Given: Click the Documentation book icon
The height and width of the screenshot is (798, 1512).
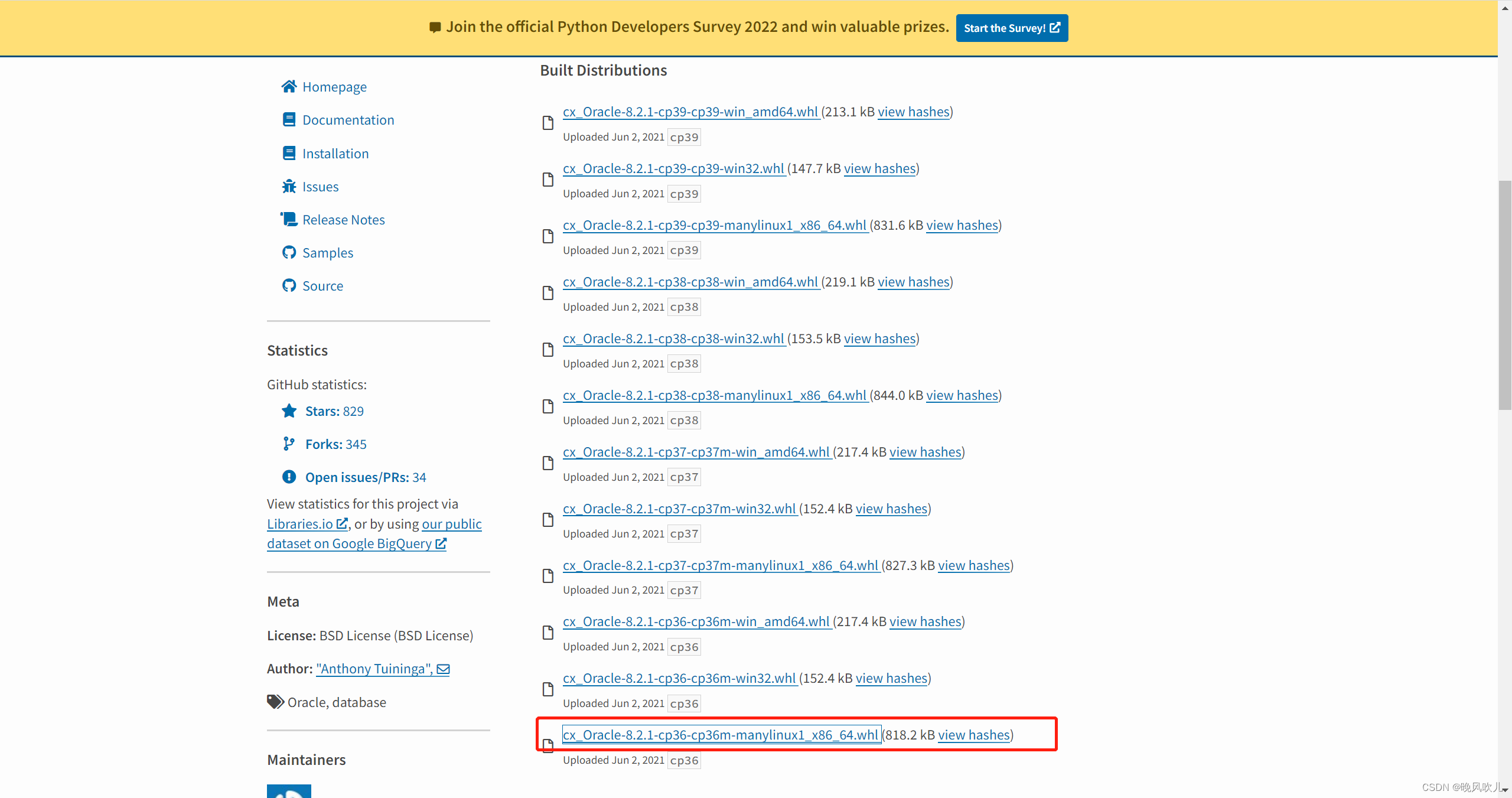Looking at the screenshot, I should (289, 120).
